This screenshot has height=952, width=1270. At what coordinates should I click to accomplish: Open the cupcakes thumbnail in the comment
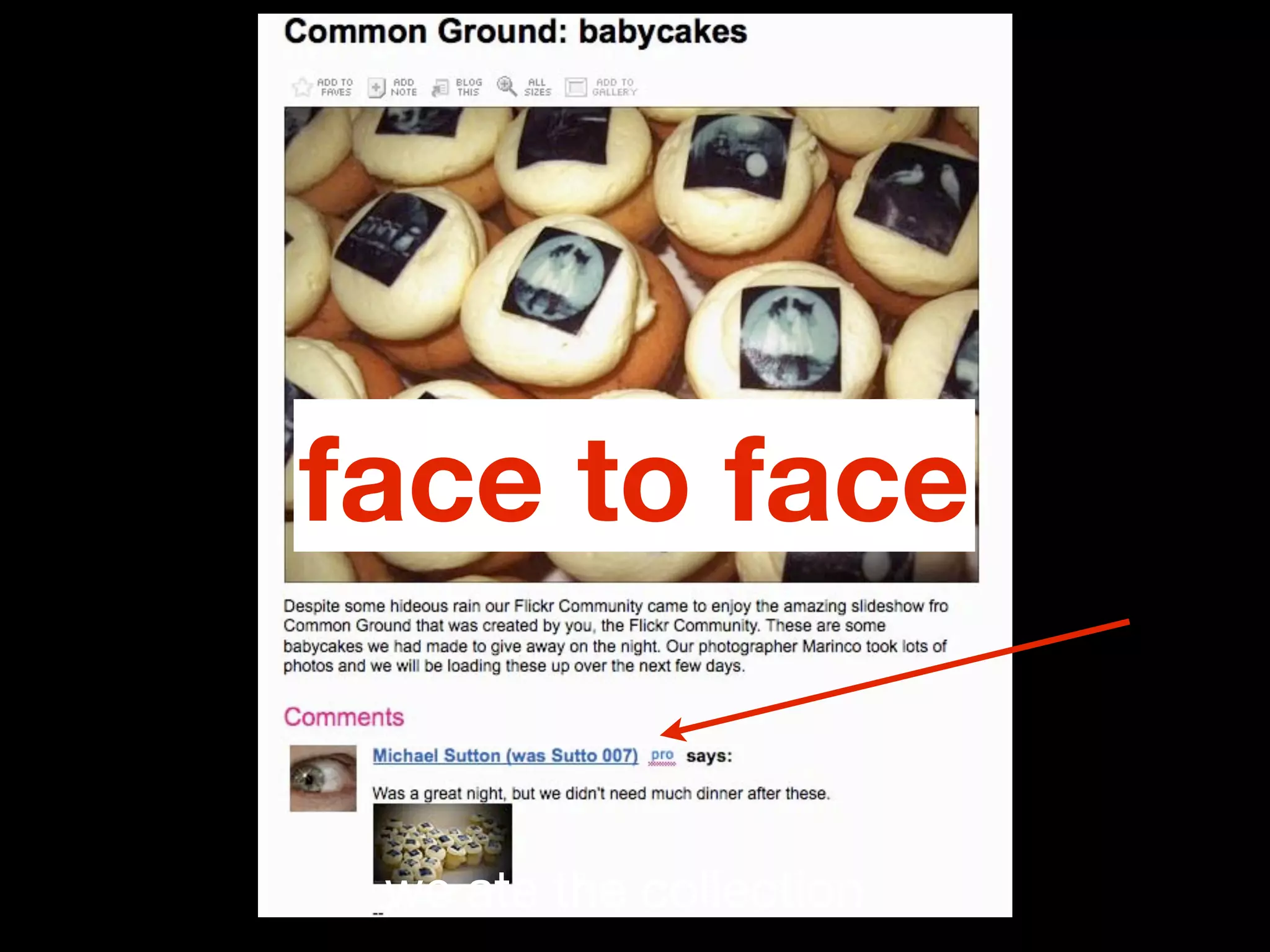pos(442,844)
